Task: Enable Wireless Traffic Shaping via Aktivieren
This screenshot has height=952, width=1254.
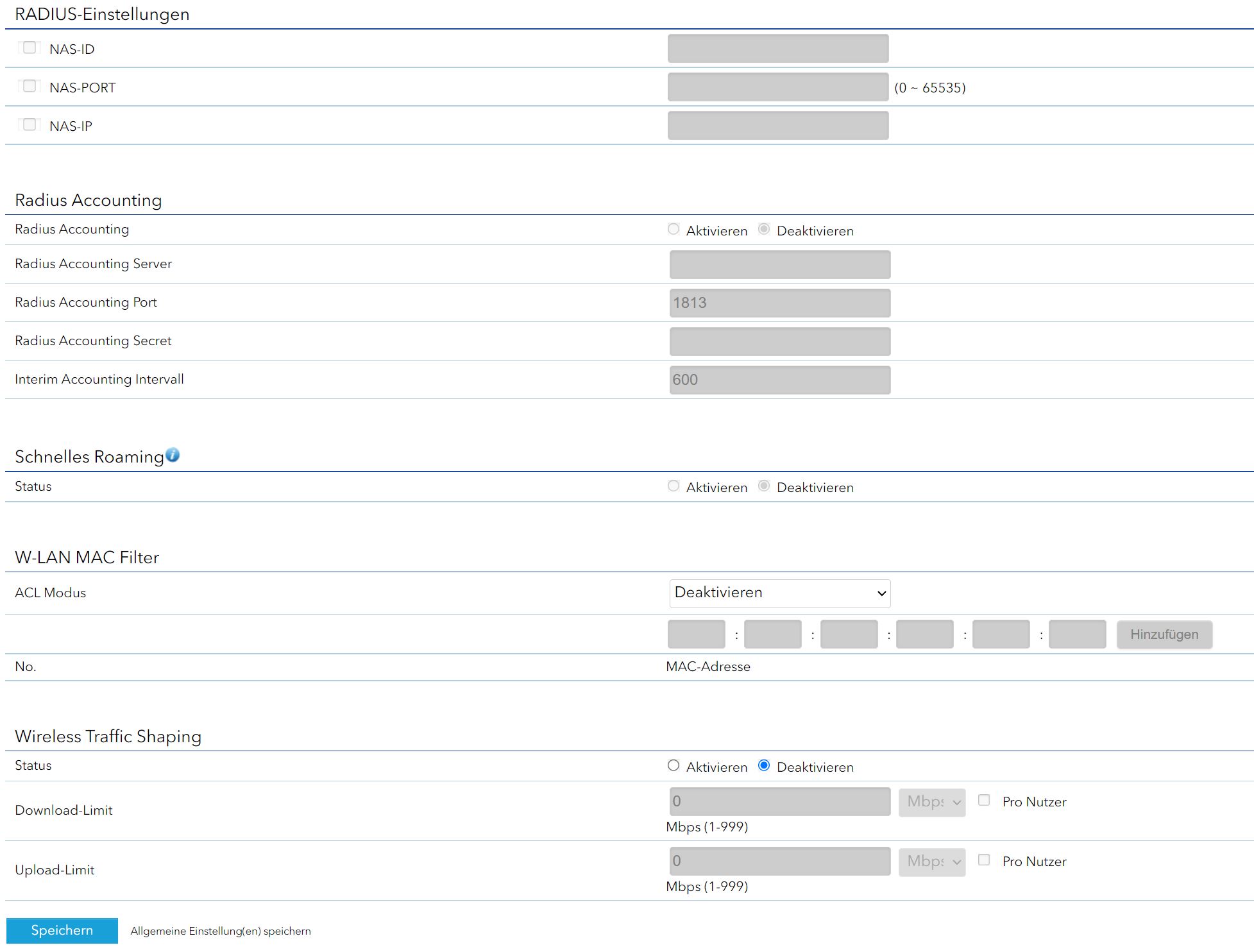Action: [673, 766]
